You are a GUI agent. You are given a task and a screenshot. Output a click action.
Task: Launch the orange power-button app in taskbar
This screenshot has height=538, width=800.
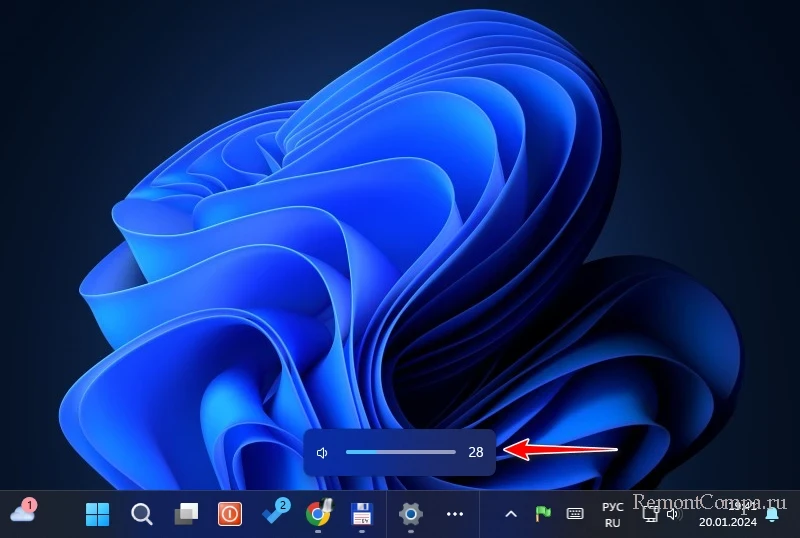pyautogui.click(x=230, y=514)
